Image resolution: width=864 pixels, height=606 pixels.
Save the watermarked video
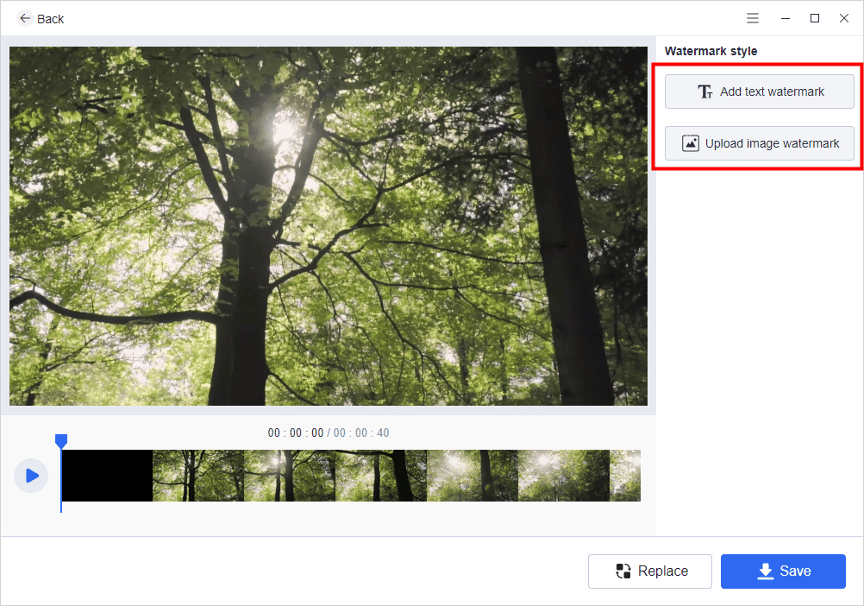click(783, 571)
